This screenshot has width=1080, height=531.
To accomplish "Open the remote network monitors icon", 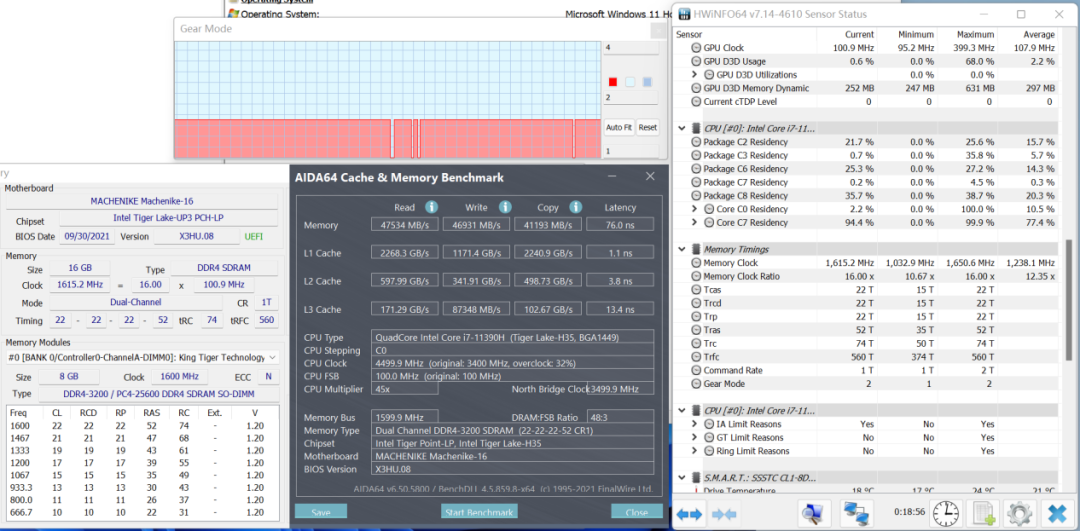I will [858, 514].
